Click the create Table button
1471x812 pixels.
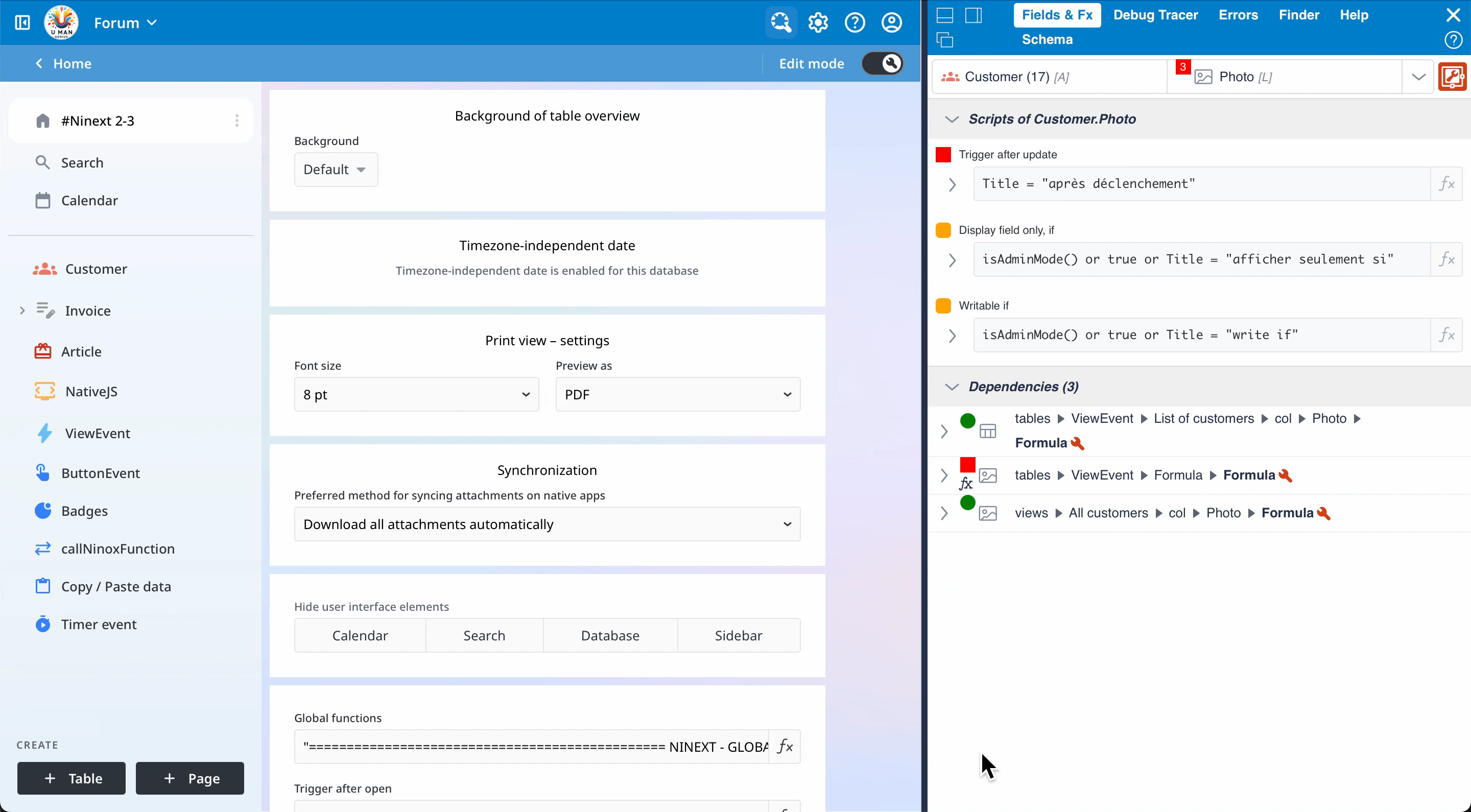[72, 778]
